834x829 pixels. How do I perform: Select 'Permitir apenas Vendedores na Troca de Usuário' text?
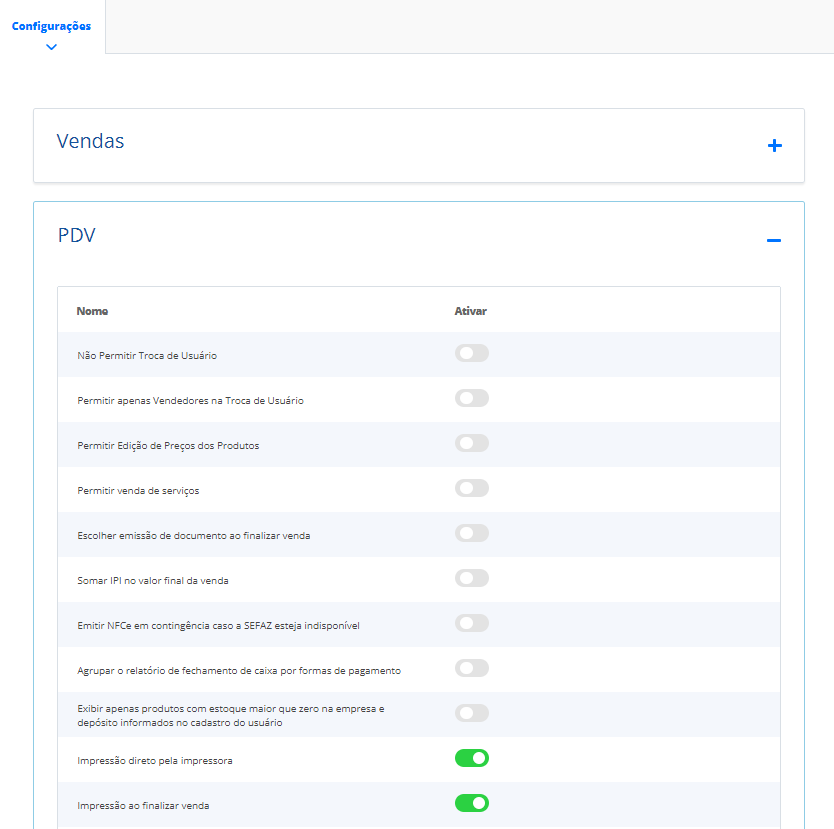(x=190, y=400)
